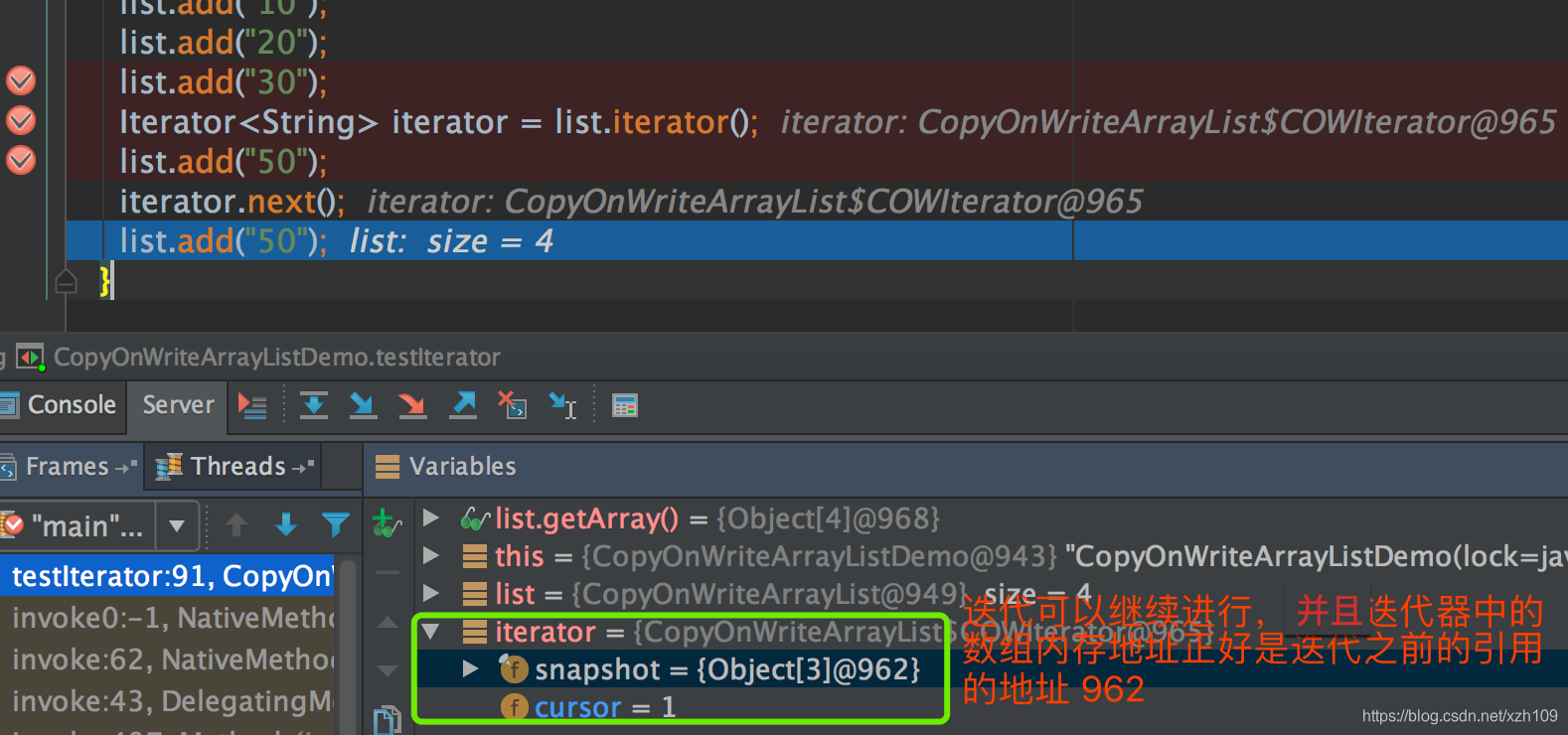The image size is (1568, 735).
Task: Click the CopyOnWriteArrayListDemo.testIterator run config icon
Action: [x=30, y=357]
